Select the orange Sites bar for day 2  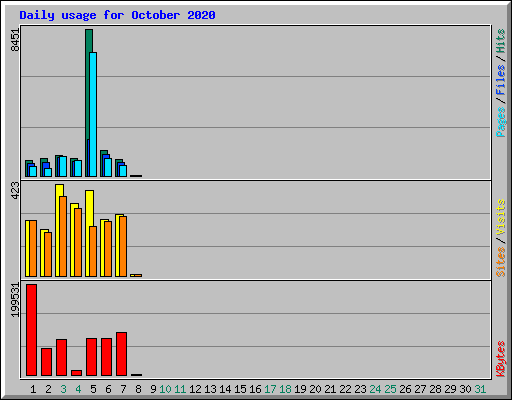[x=48, y=254]
